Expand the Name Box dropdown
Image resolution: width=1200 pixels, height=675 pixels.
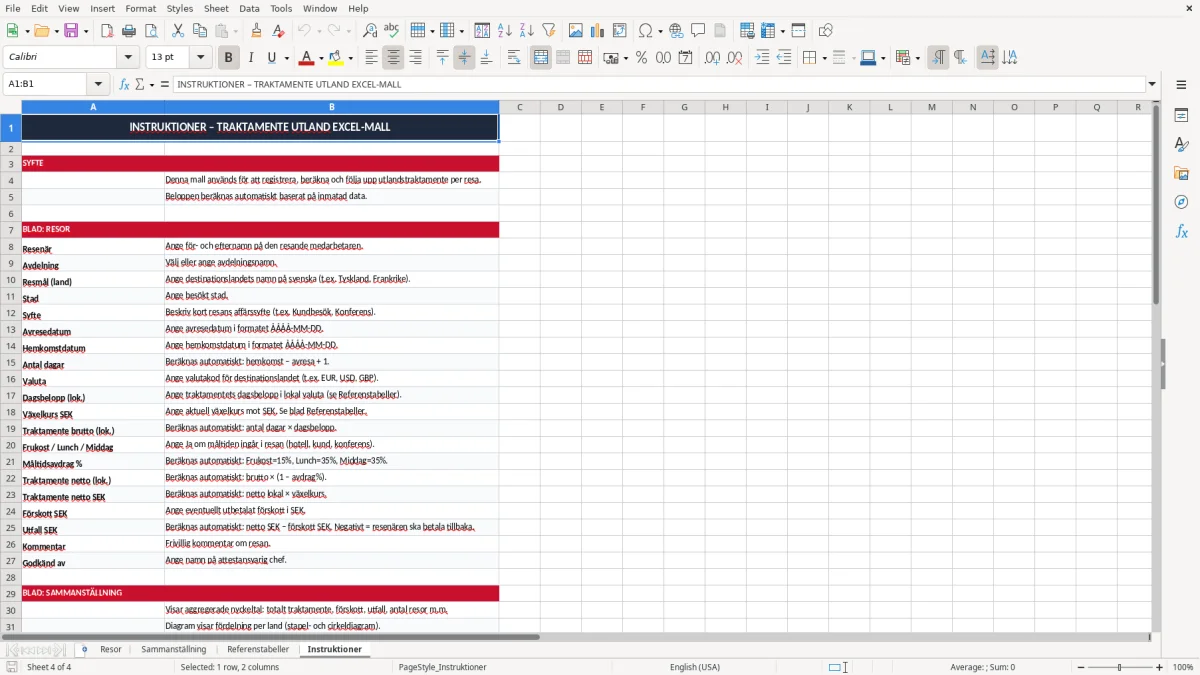click(x=98, y=84)
